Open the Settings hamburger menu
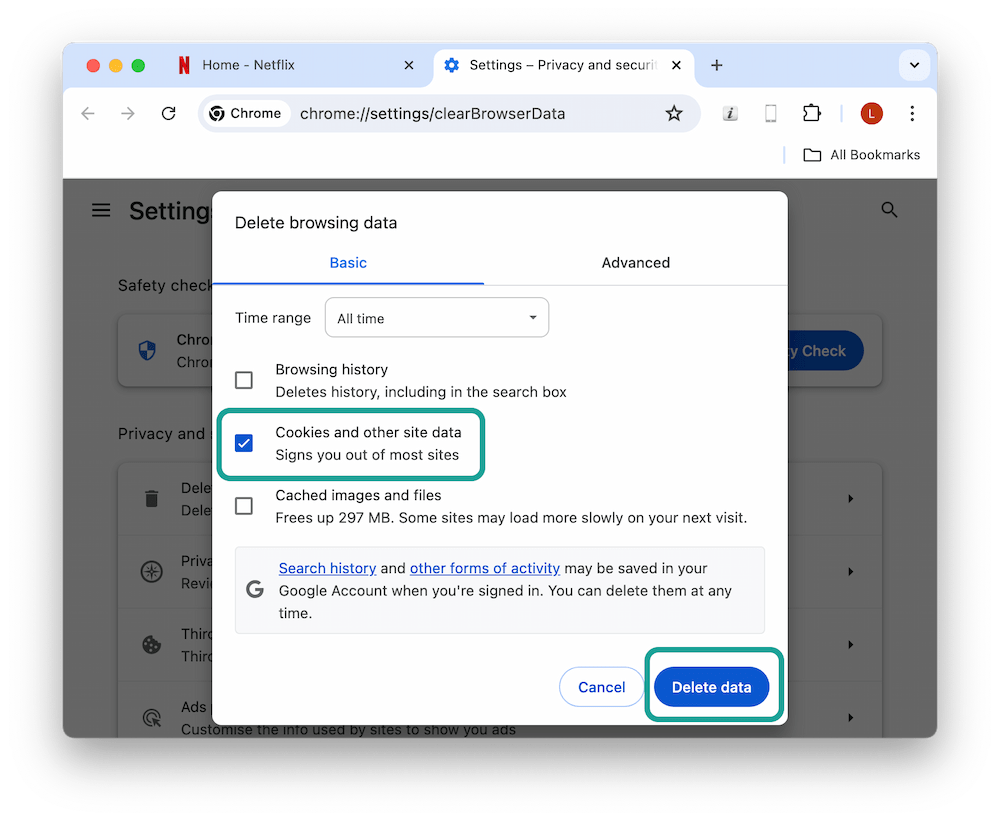This screenshot has width=1000, height=821. 101,210
